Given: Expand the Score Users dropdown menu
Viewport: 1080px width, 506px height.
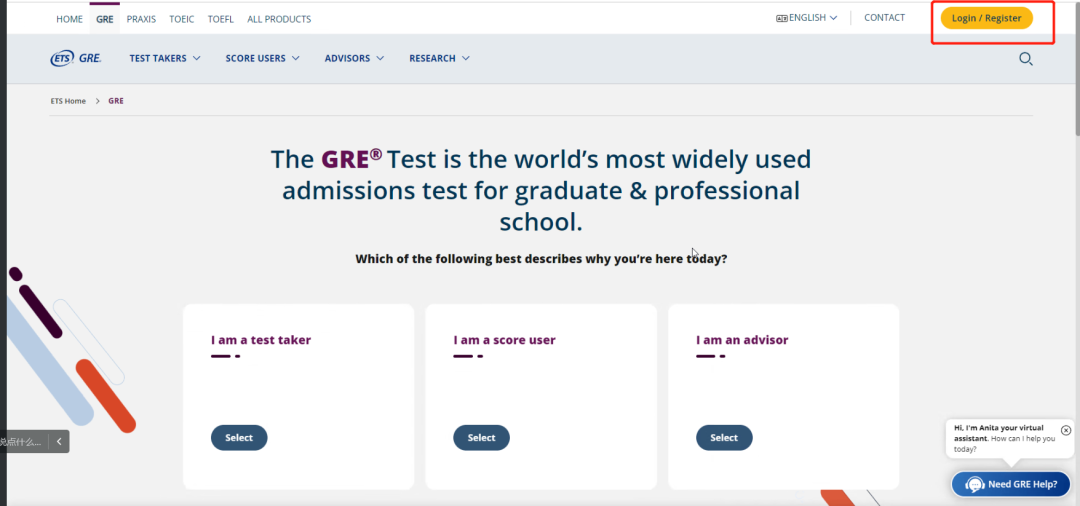Looking at the screenshot, I should point(262,58).
